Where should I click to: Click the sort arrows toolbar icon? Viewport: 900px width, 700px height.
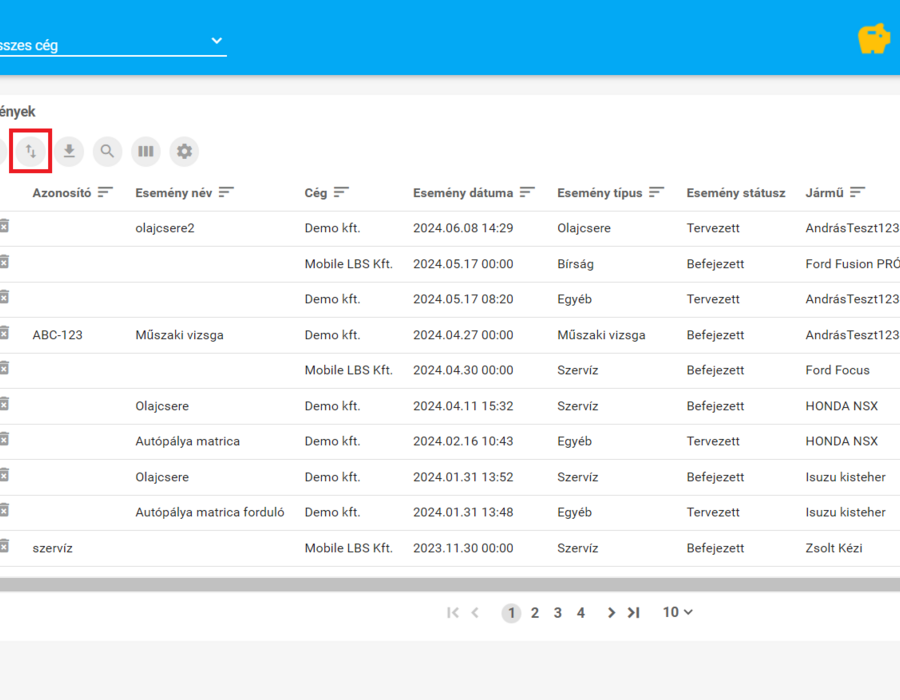31,151
